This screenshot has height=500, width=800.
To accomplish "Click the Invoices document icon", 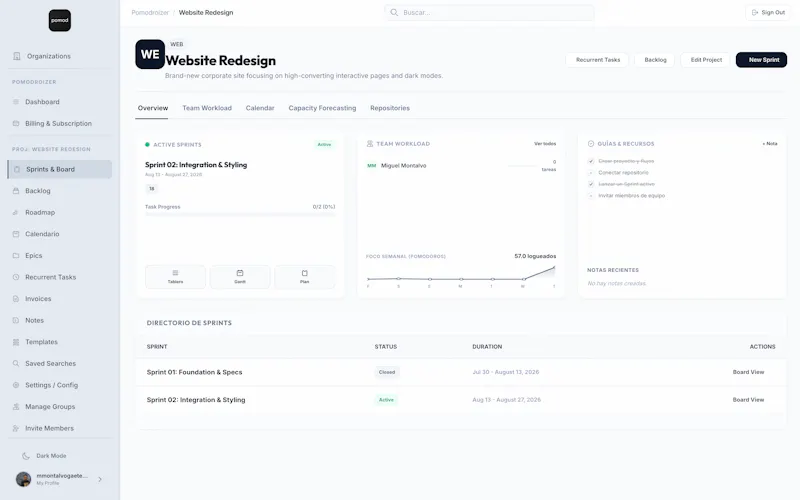I will (16, 299).
